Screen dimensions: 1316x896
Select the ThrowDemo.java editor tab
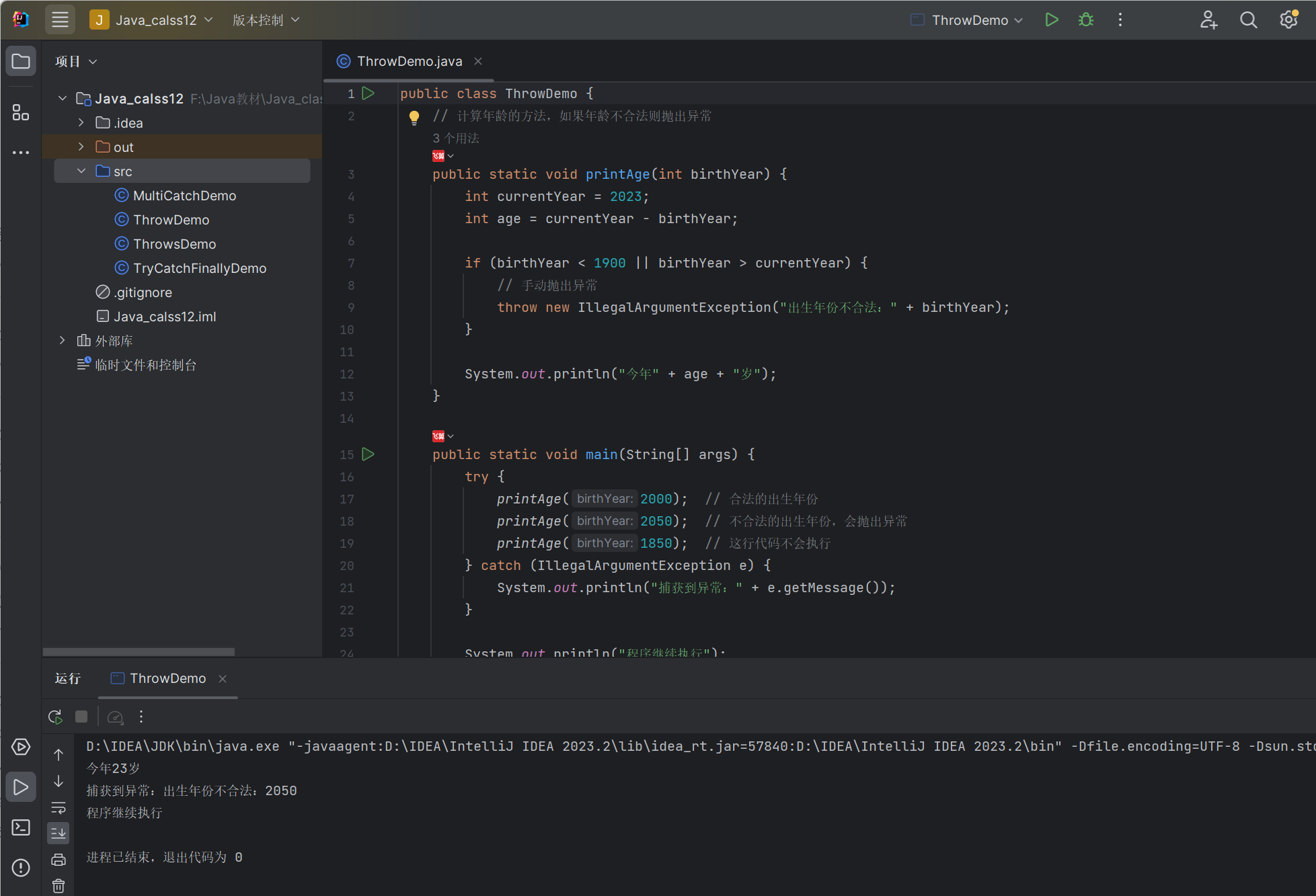click(409, 61)
